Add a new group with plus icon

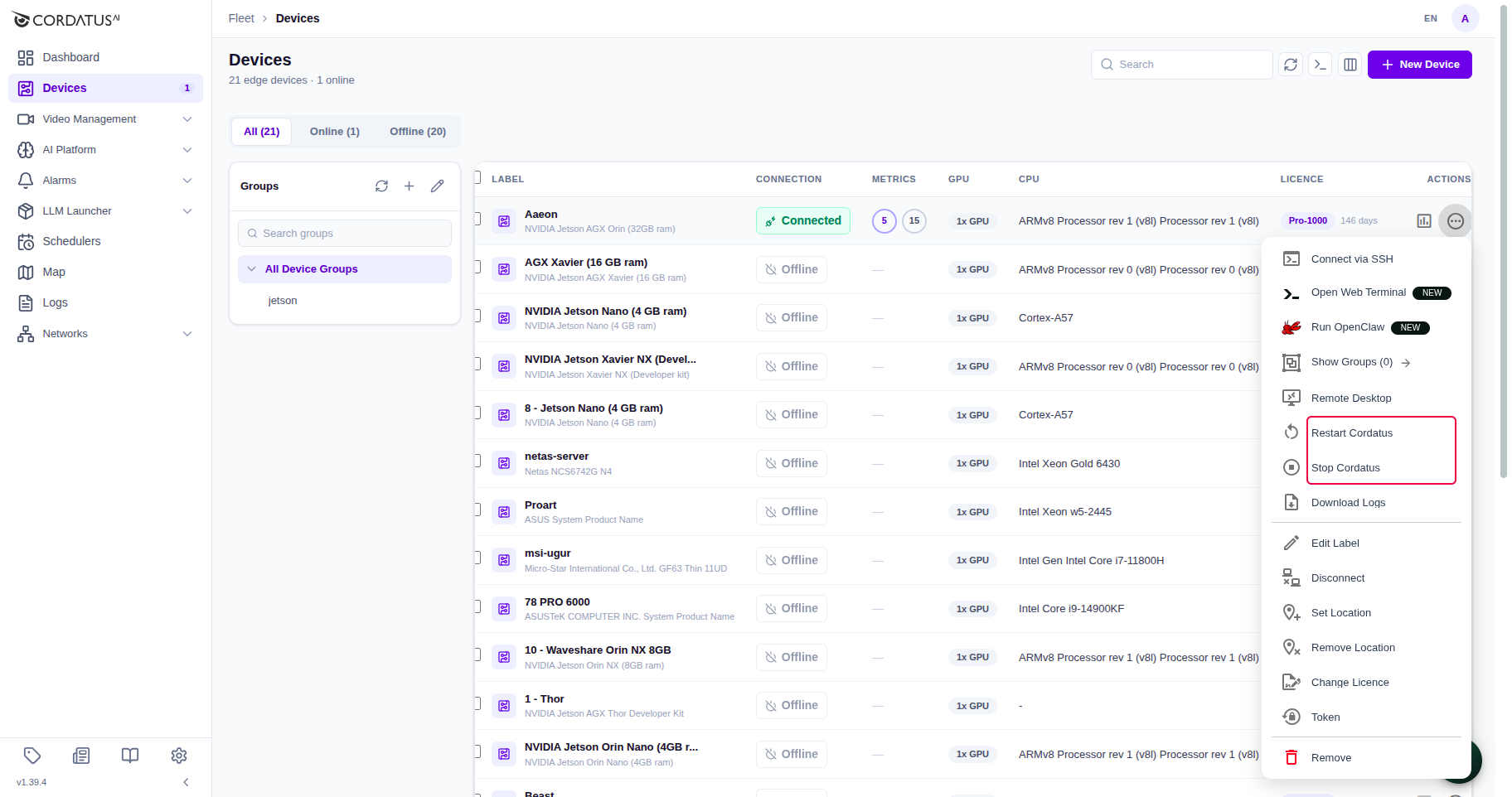[x=409, y=186]
